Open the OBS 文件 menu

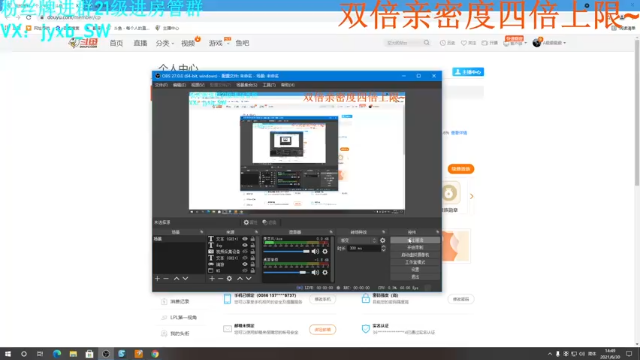click(x=161, y=85)
